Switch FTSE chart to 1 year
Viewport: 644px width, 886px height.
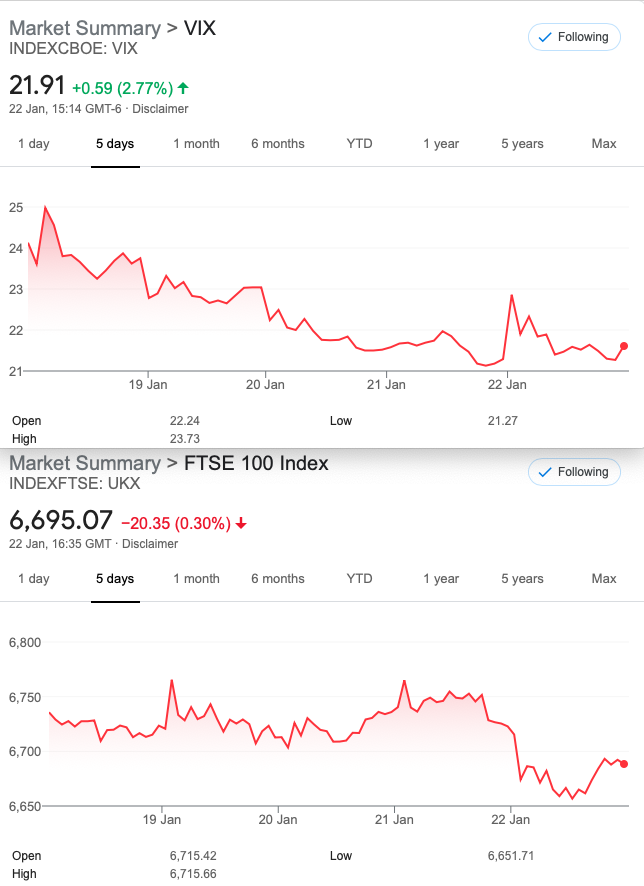(441, 579)
